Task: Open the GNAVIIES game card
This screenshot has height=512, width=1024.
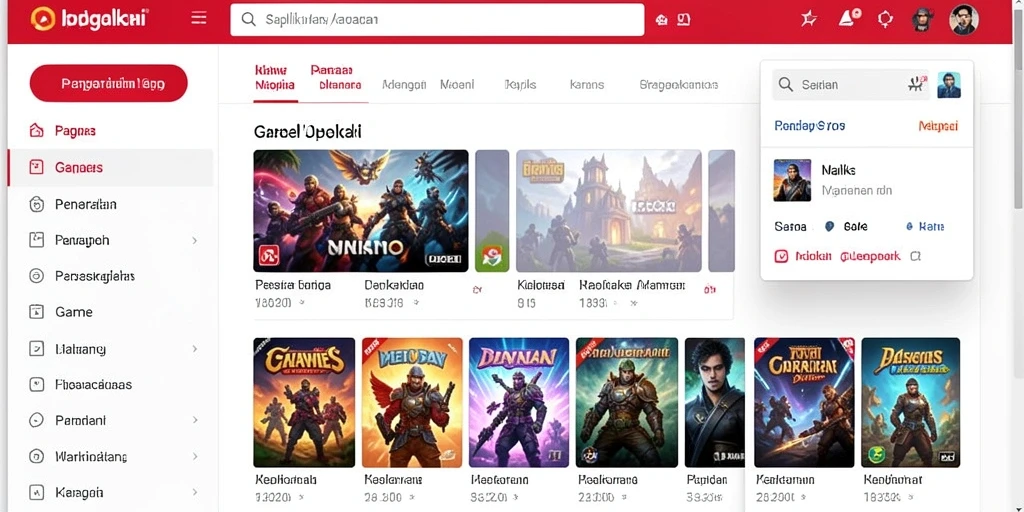Action: click(x=304, y=402)
